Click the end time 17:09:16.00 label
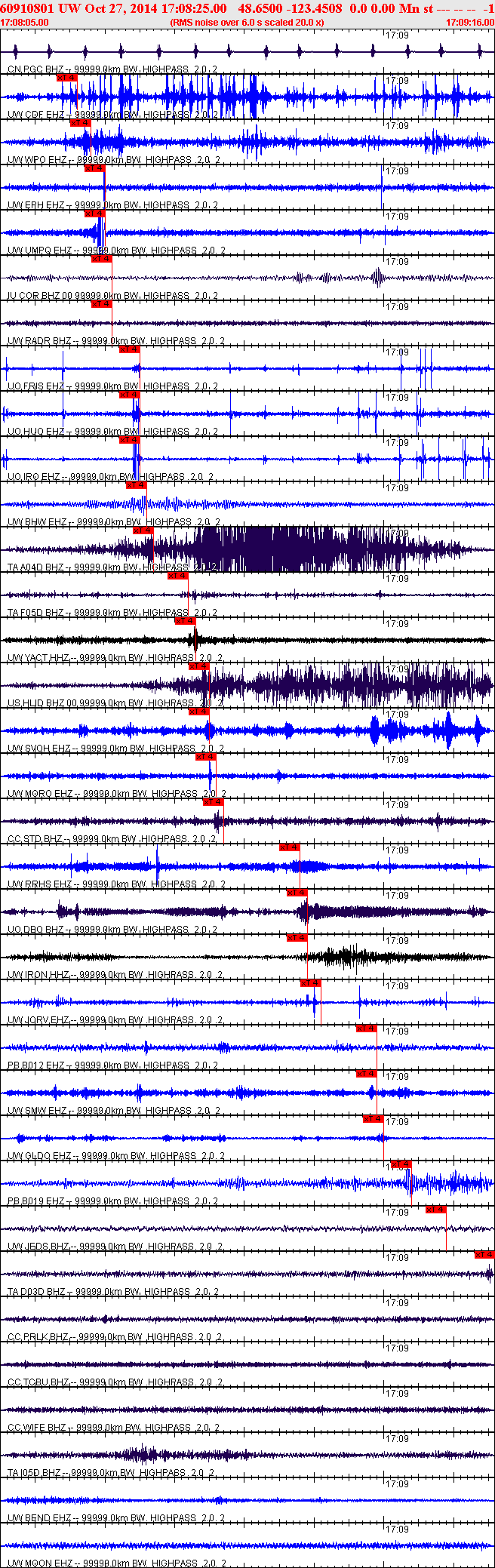This screenshot has height=1568, width=495. (470, 23)
